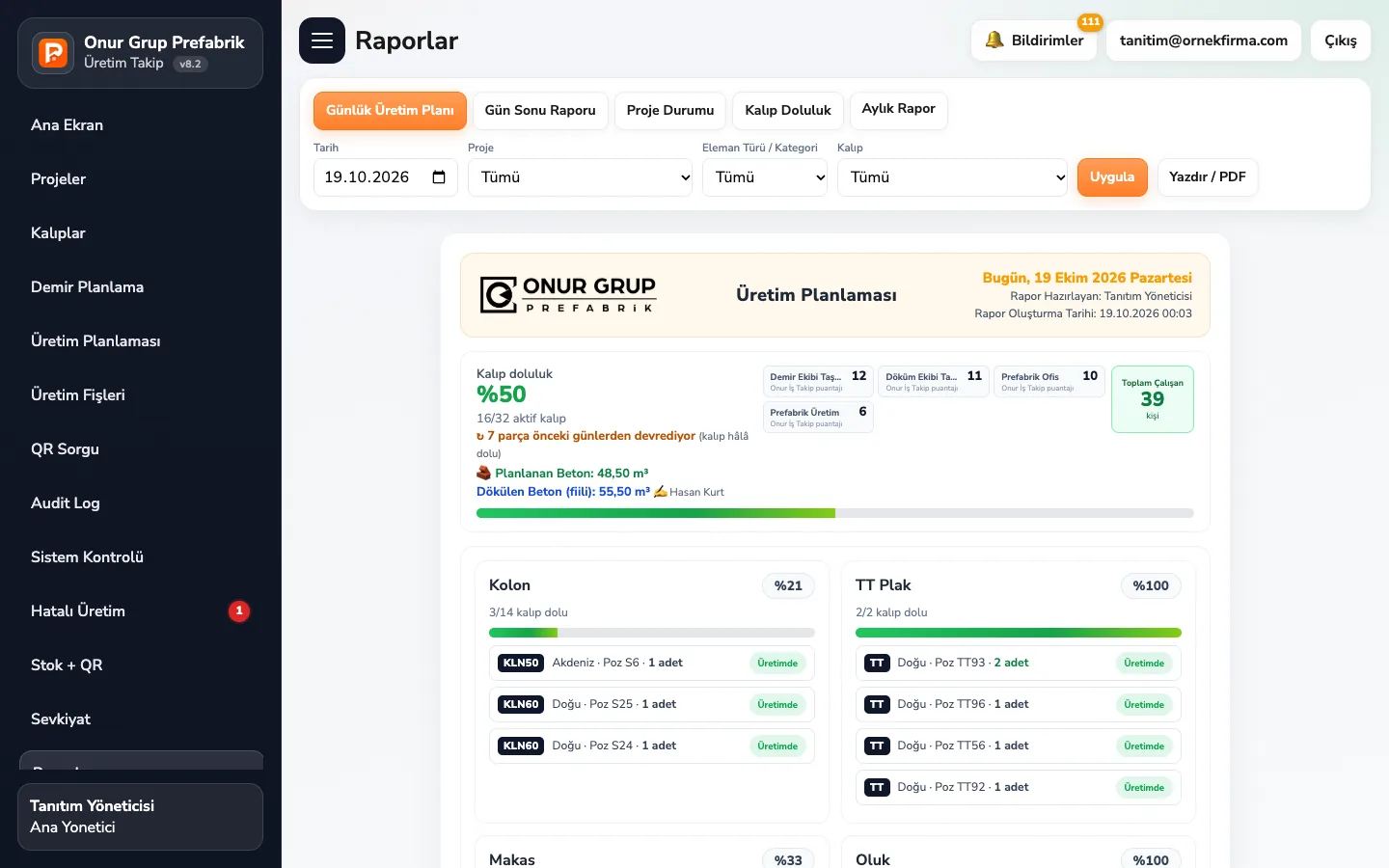Screen dimensions: 1389x868
Task: Click the Prefabrik Ofis 10 card
Action: pos(1049,382)
